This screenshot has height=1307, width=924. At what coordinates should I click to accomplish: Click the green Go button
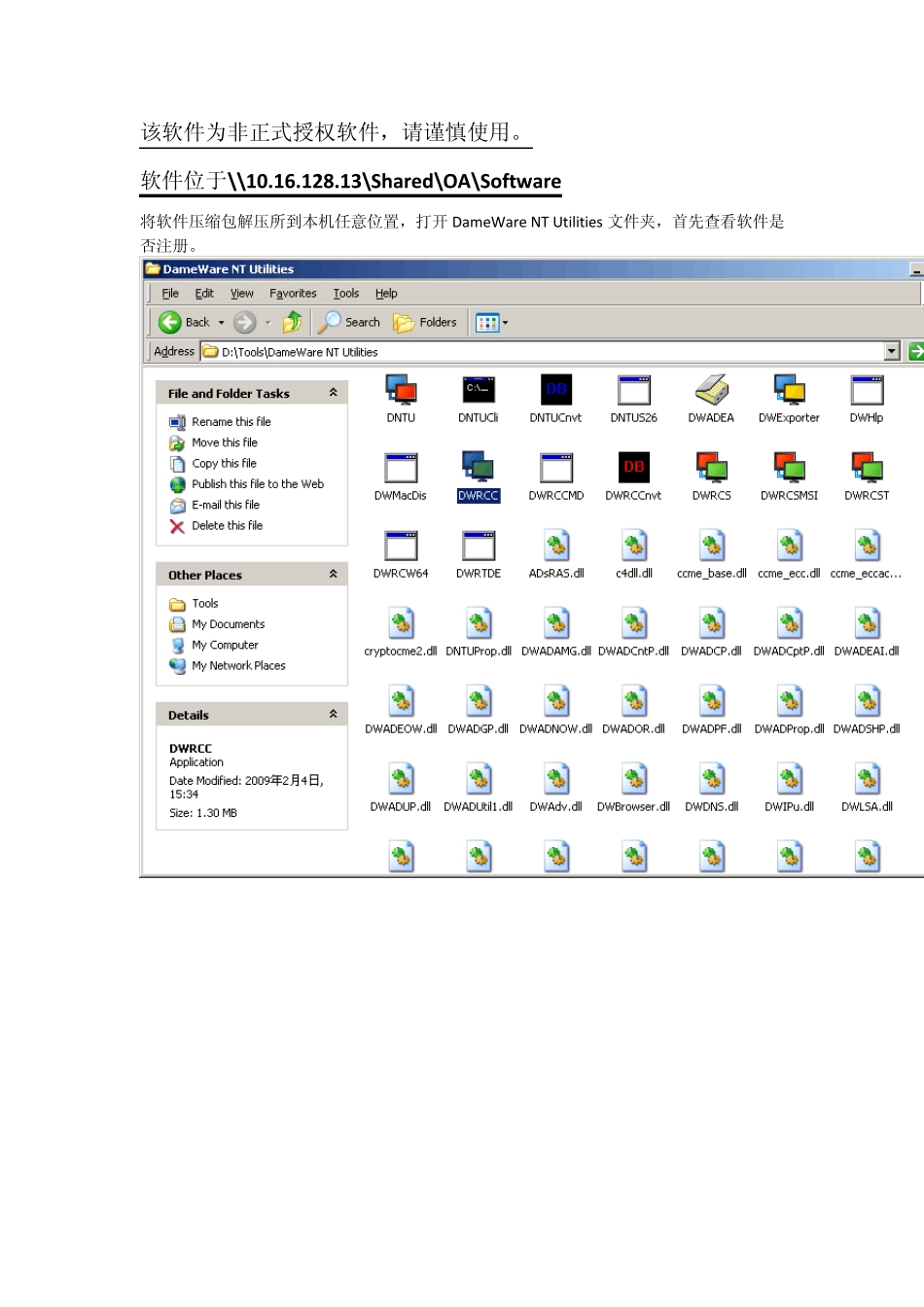pos(915,351)
